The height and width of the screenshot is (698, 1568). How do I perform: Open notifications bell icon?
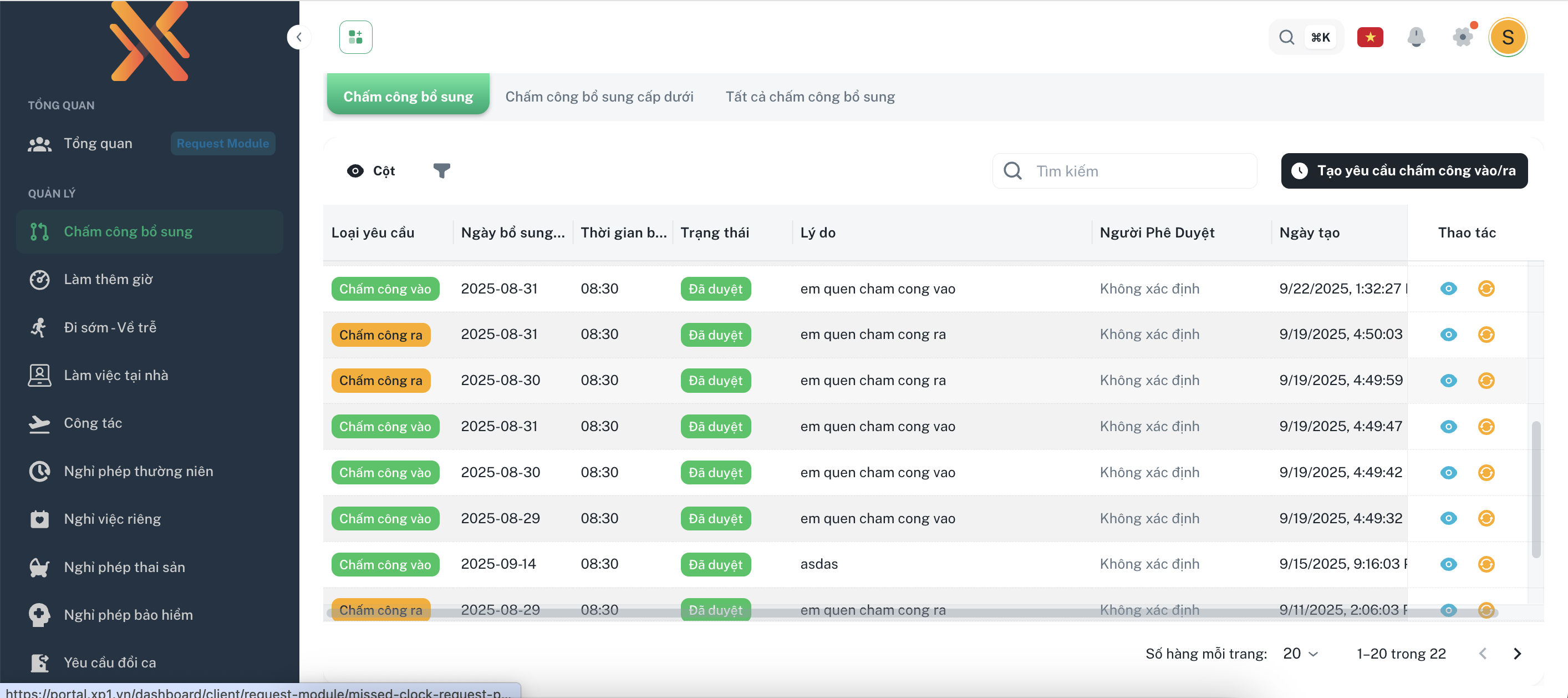tap(1416, 37)
